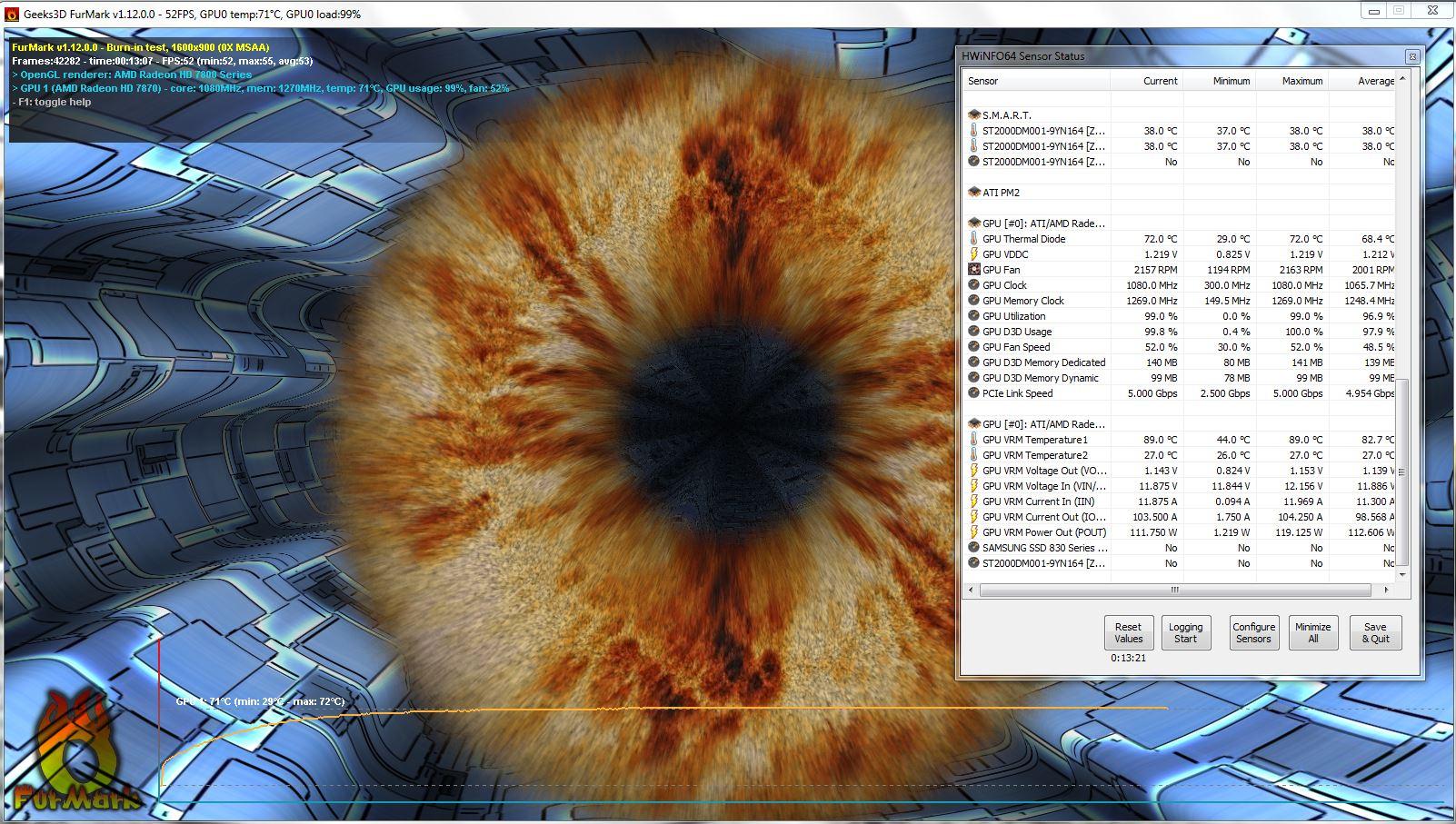Viewport: 1456px width, 824px height.
Task: Click the GPU VRM Power Out bolt icon
Action: (974, 532)
